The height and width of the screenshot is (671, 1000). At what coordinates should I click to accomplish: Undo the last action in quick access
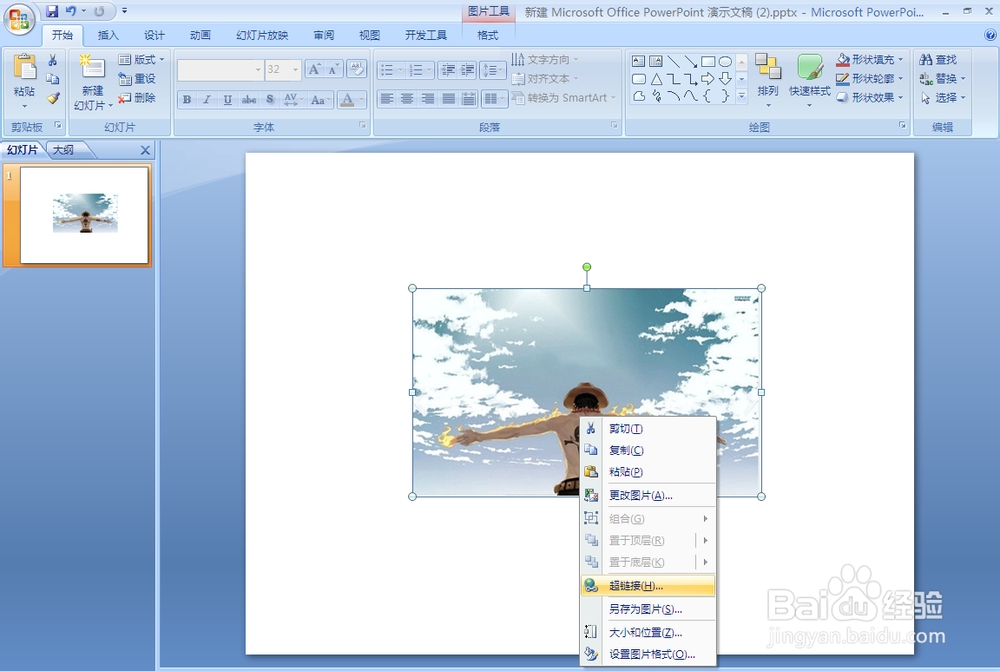coord(71,11)
